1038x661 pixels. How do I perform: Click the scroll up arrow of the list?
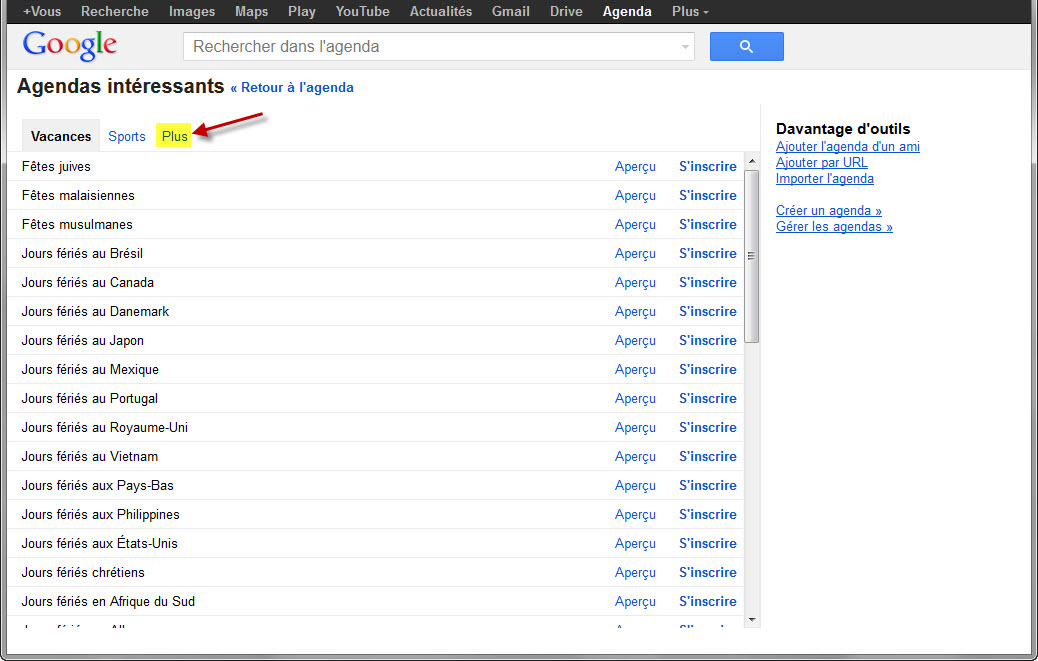click(x=751, y=161)
